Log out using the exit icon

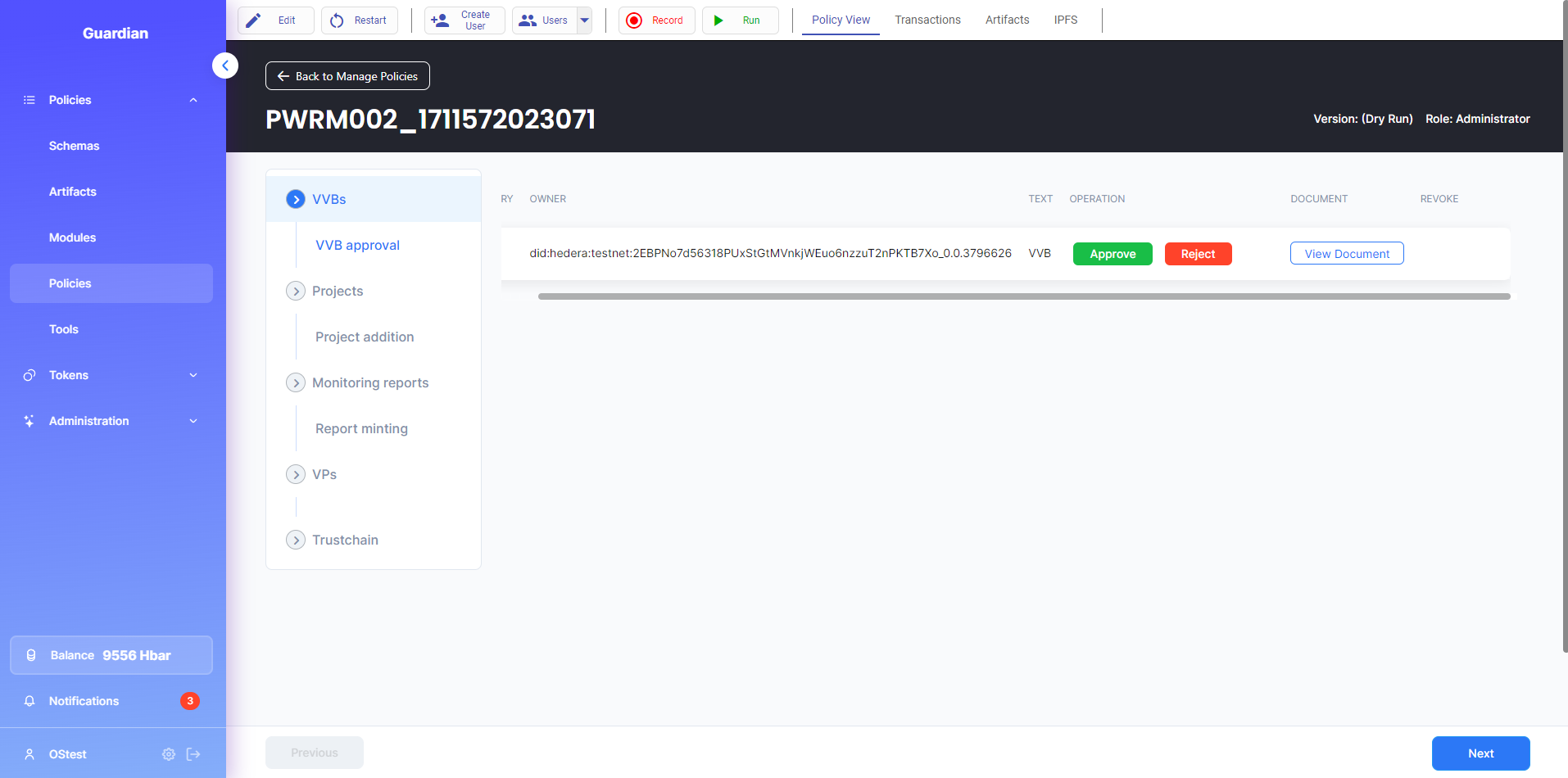tap(193, 754)
